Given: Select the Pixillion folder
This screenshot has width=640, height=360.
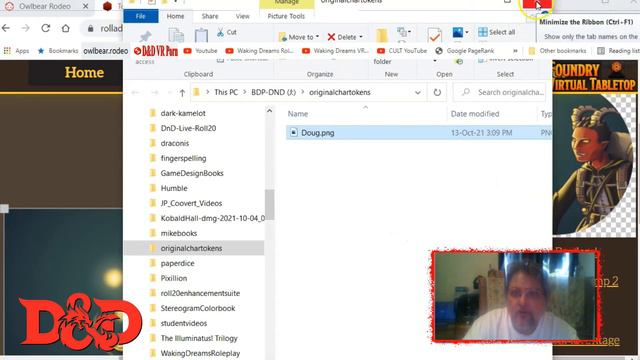Looking at the screenshot, I should click(x=173, y=278).
